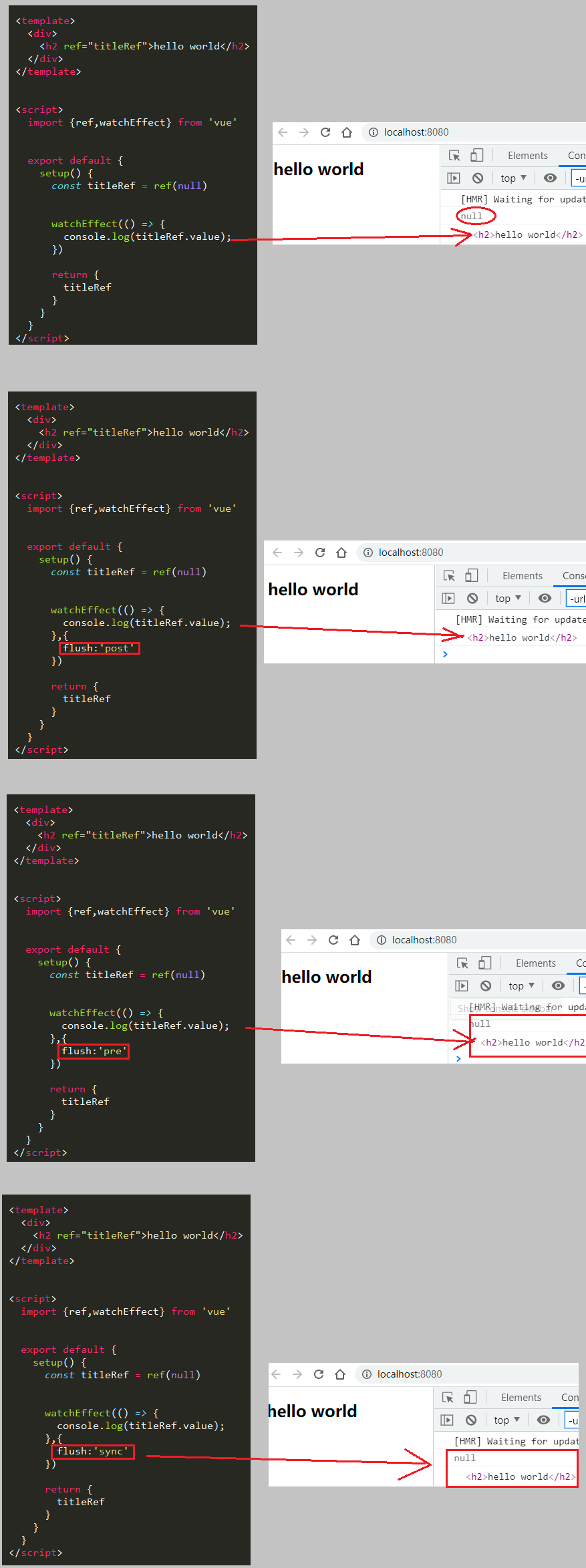Toggle device toolbar in flush:'post' DevTools

coord(472,575)
